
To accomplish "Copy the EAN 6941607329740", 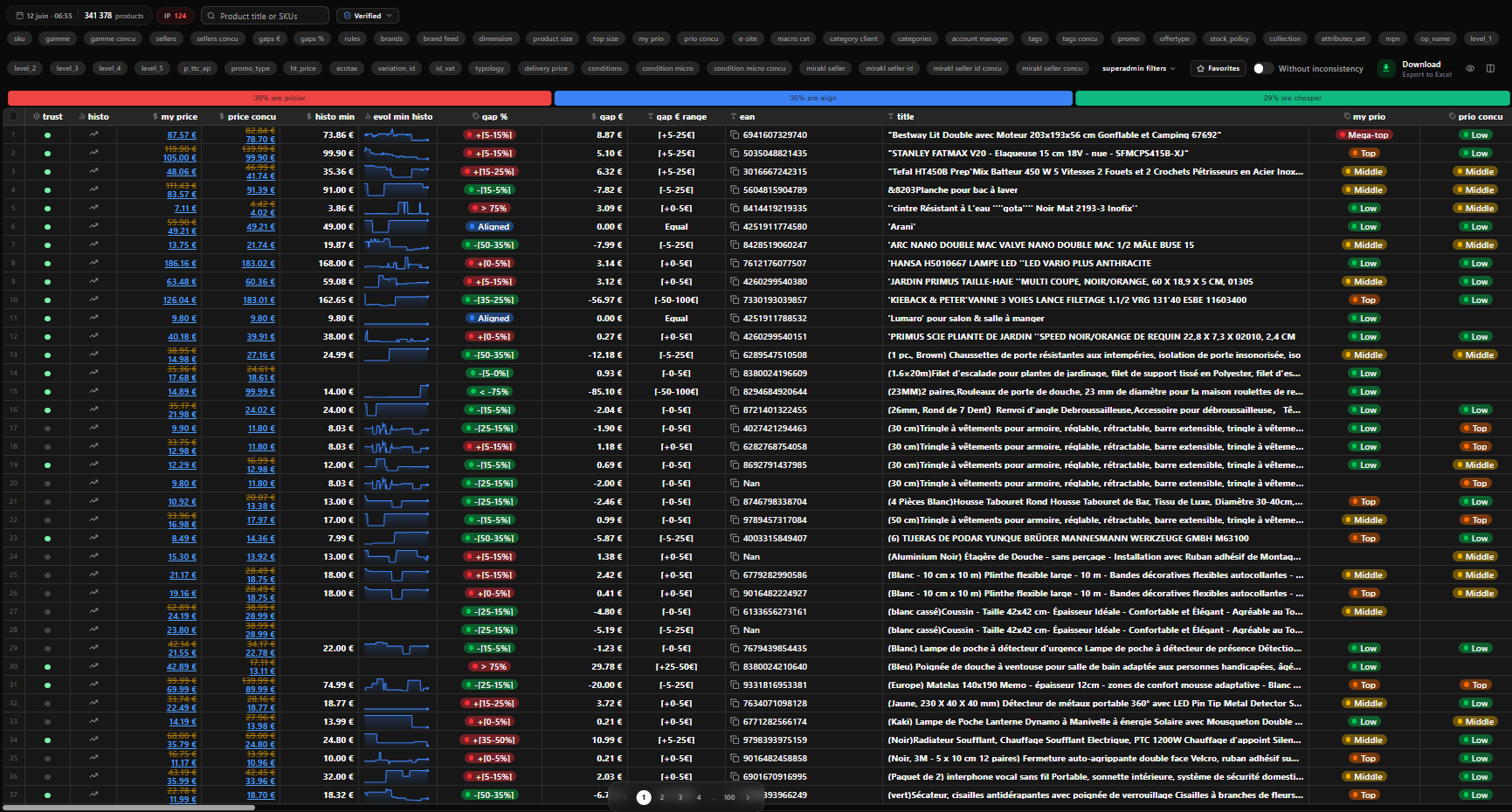I will (735, 135).
